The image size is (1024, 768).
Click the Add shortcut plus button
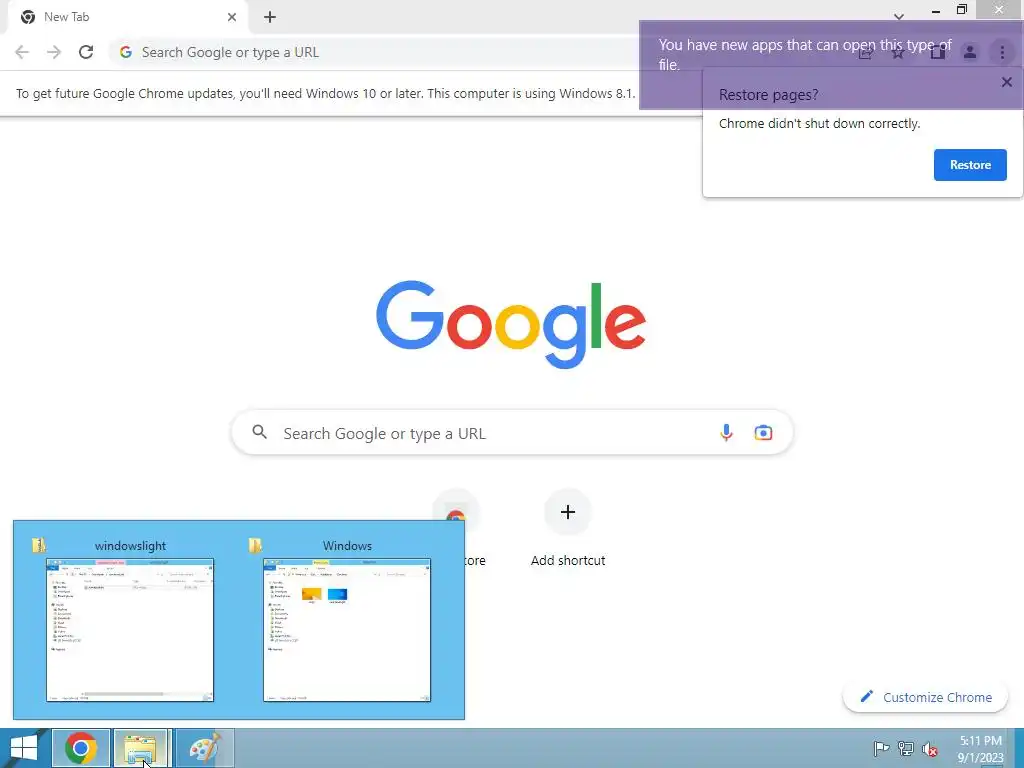568,512
